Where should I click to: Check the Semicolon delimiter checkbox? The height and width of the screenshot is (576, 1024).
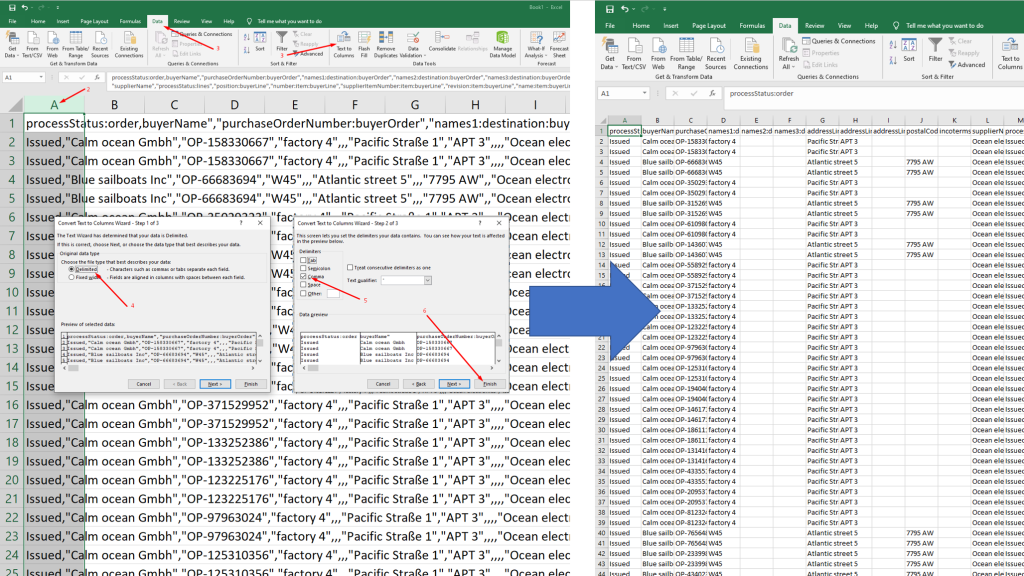coord(303,268)
